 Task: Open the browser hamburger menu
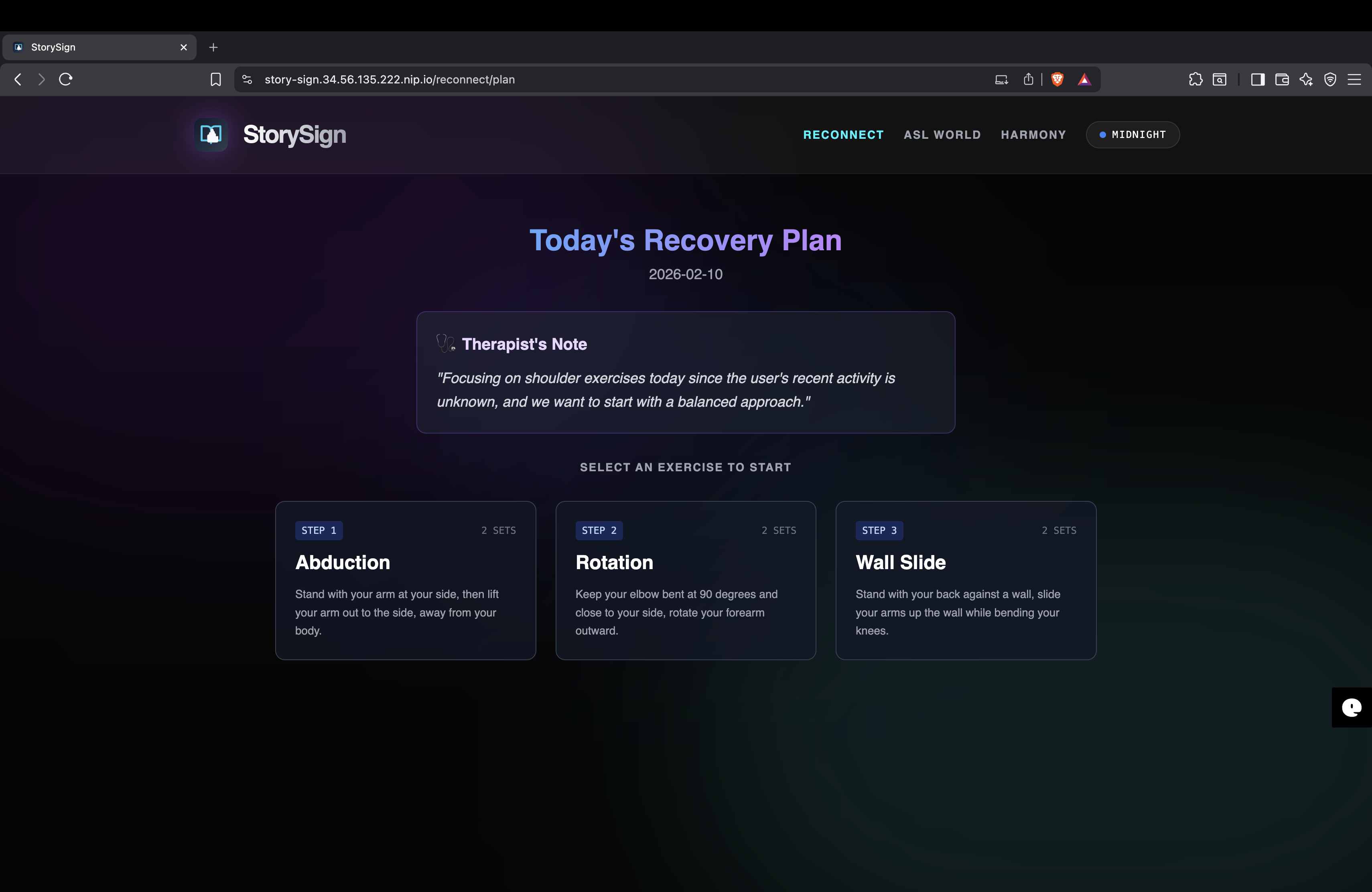tap(1354, 79)
